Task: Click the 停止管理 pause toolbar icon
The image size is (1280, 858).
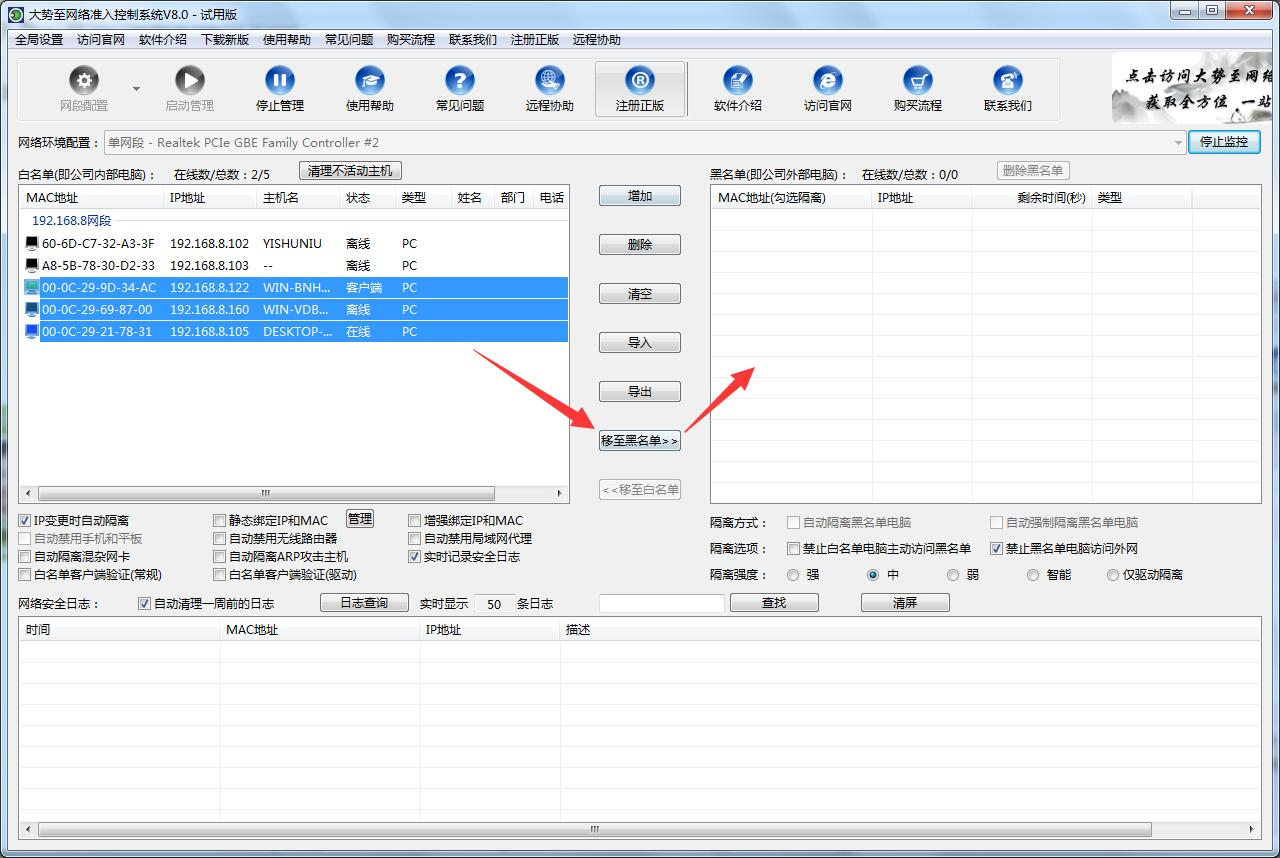Action: coord(280,81)
